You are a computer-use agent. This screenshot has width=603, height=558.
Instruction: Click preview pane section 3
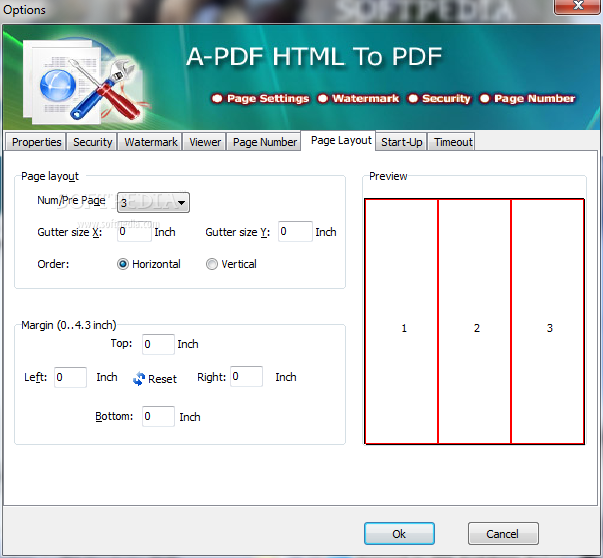coord(548,321)
